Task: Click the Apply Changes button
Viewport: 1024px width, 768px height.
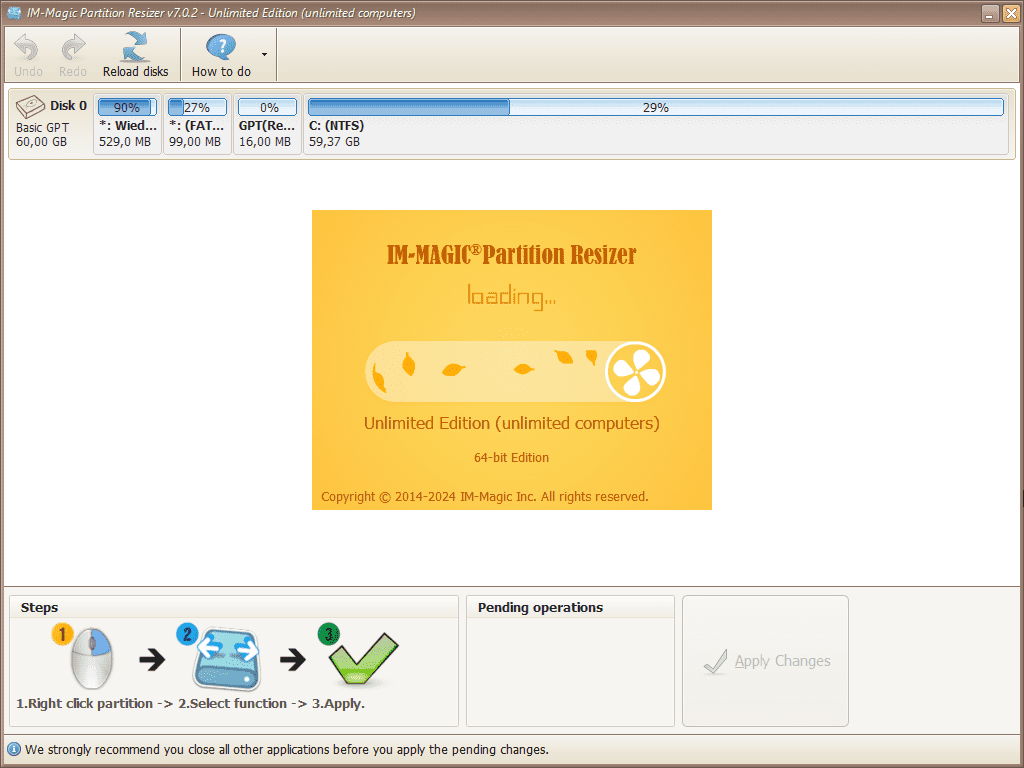Action: (765, 661)
